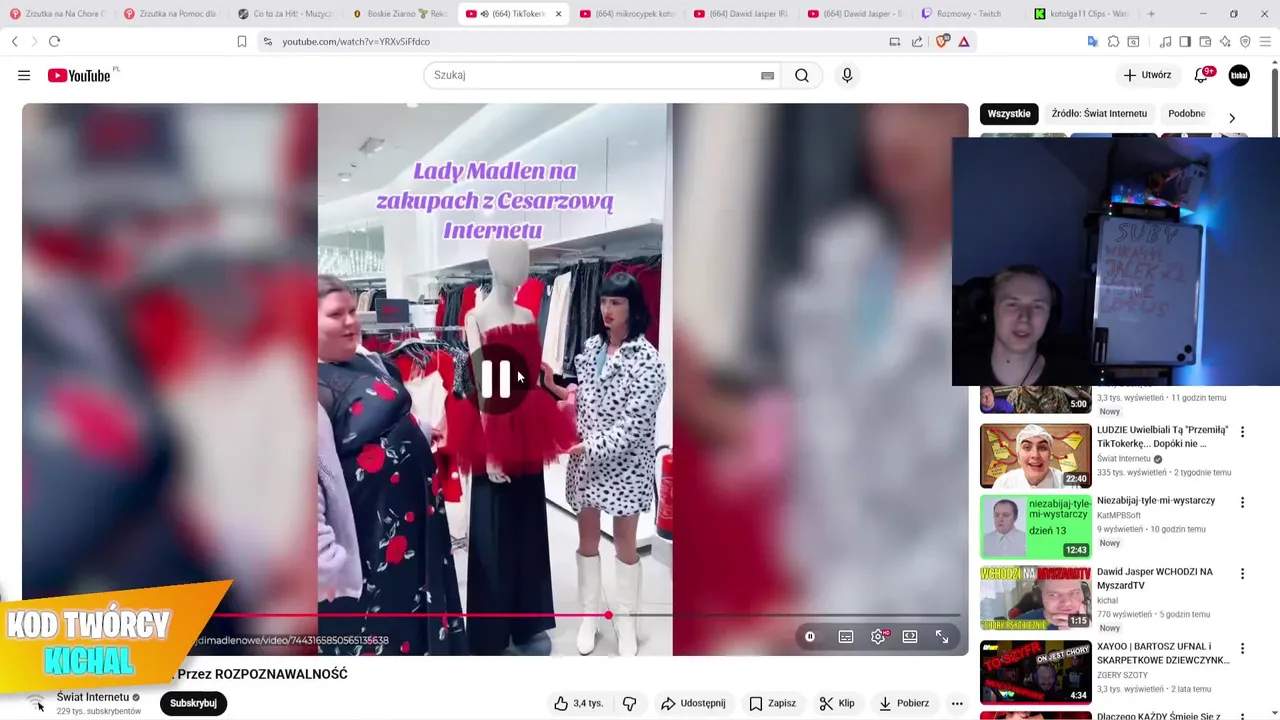Open options menu for Dawid Jasper WCHODZI video
This screenshot has width=1280, height=720.
(x=1242, y=574)
